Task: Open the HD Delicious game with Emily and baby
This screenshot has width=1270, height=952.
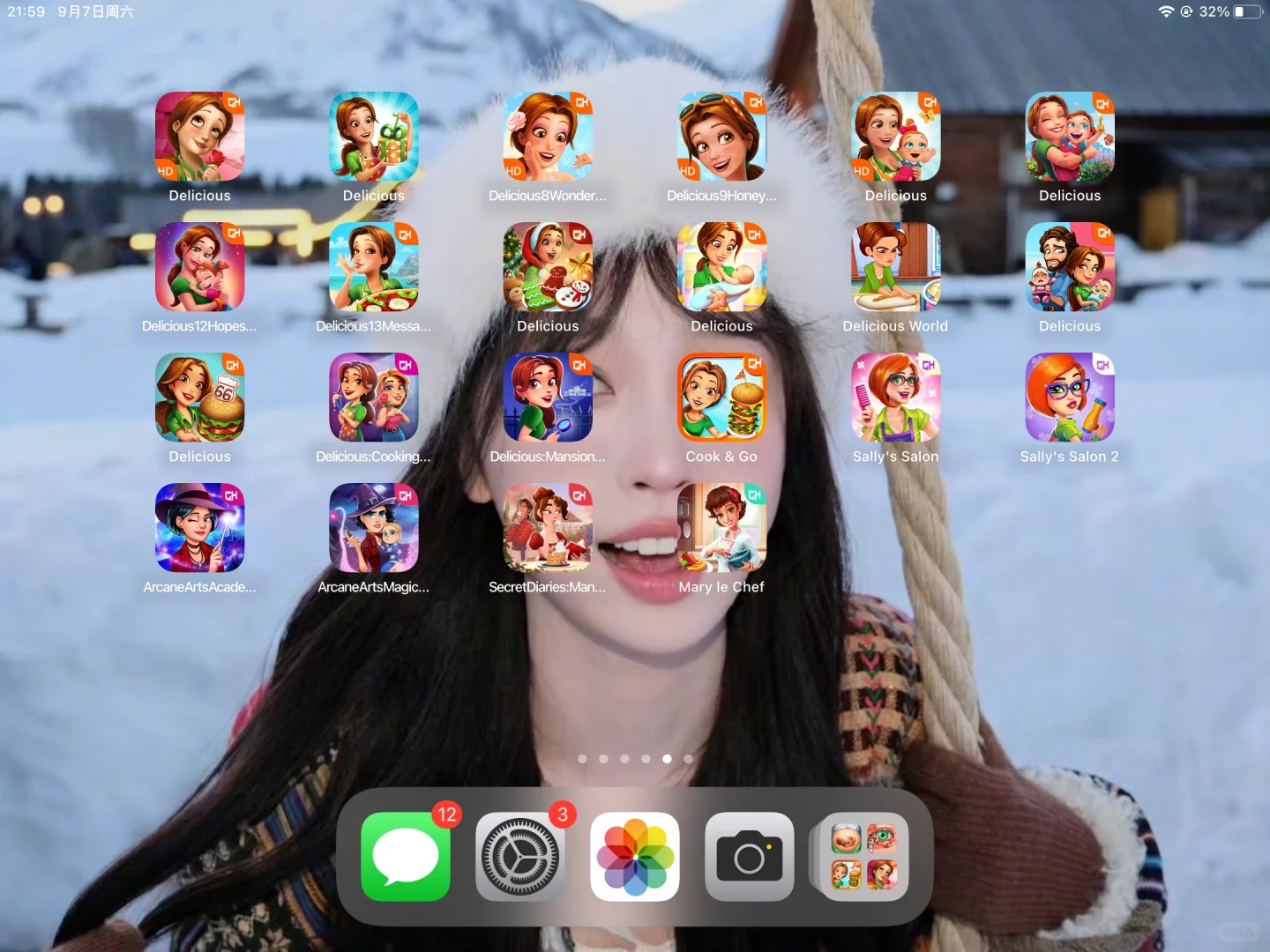Action: click(896, 137)
